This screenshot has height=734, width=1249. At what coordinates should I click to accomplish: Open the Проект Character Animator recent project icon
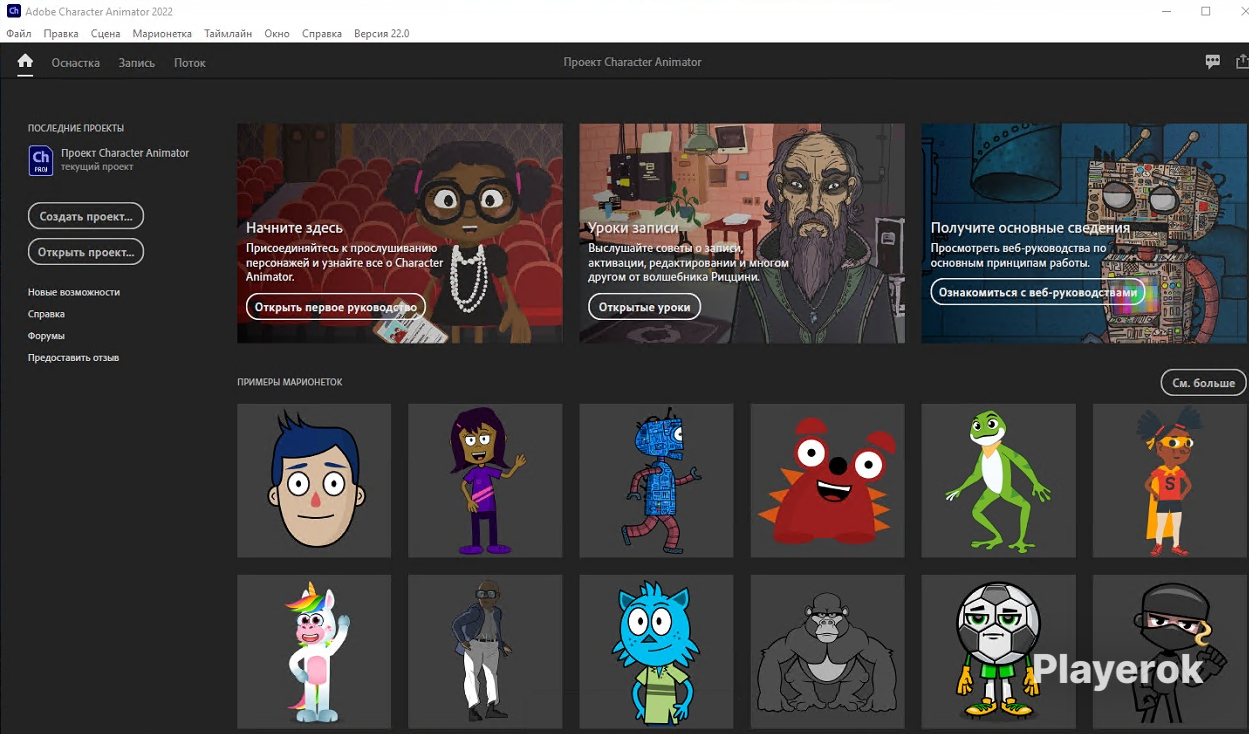point(41,160)
